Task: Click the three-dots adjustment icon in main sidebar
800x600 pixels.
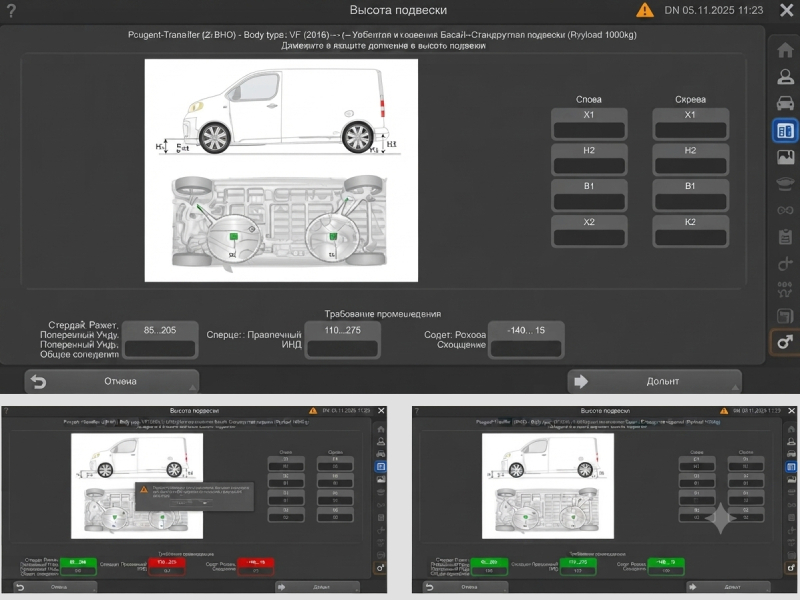Action: [785, 289]
